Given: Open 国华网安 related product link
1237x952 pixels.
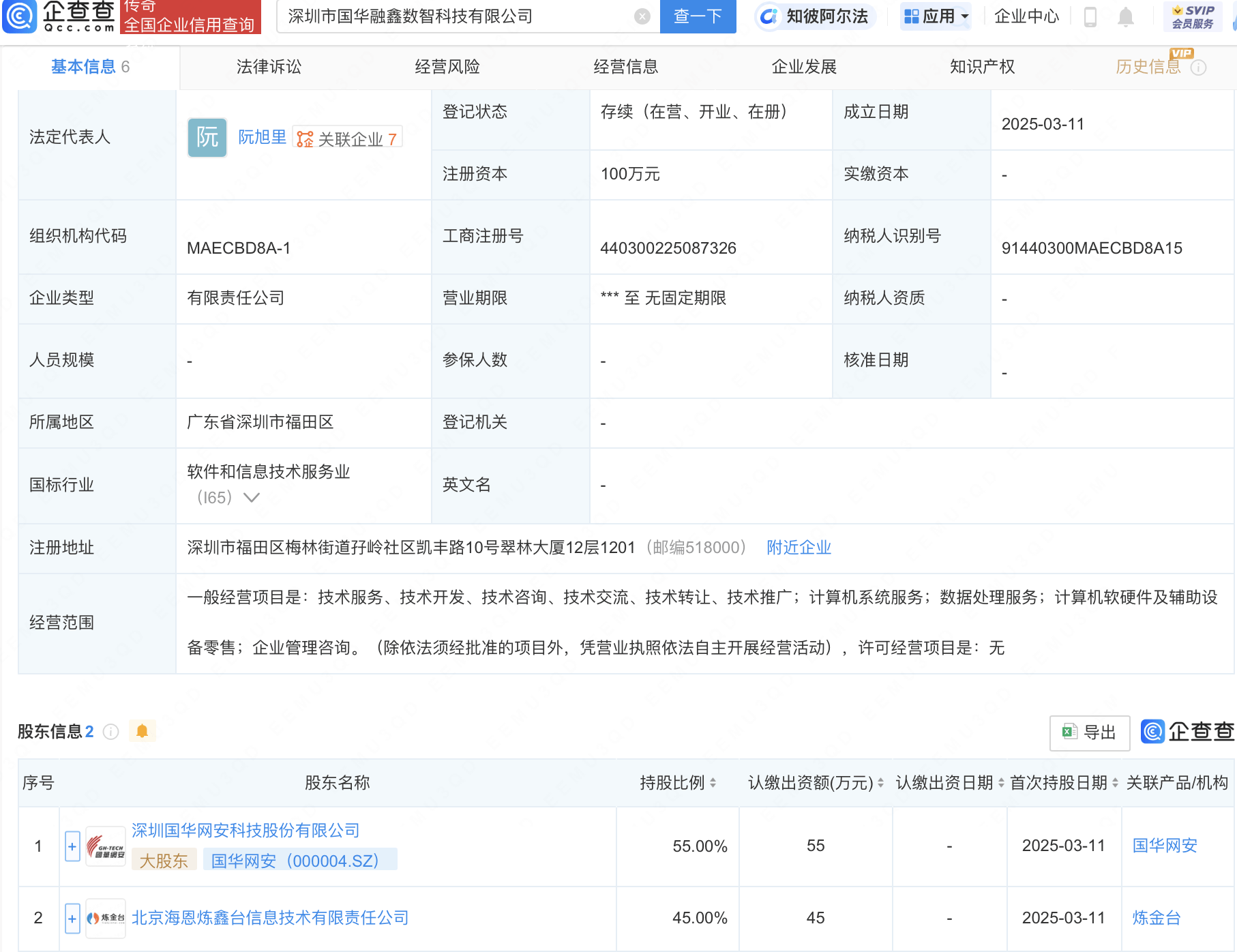Looking at the screenshot, I should [x=1165, y=846].
